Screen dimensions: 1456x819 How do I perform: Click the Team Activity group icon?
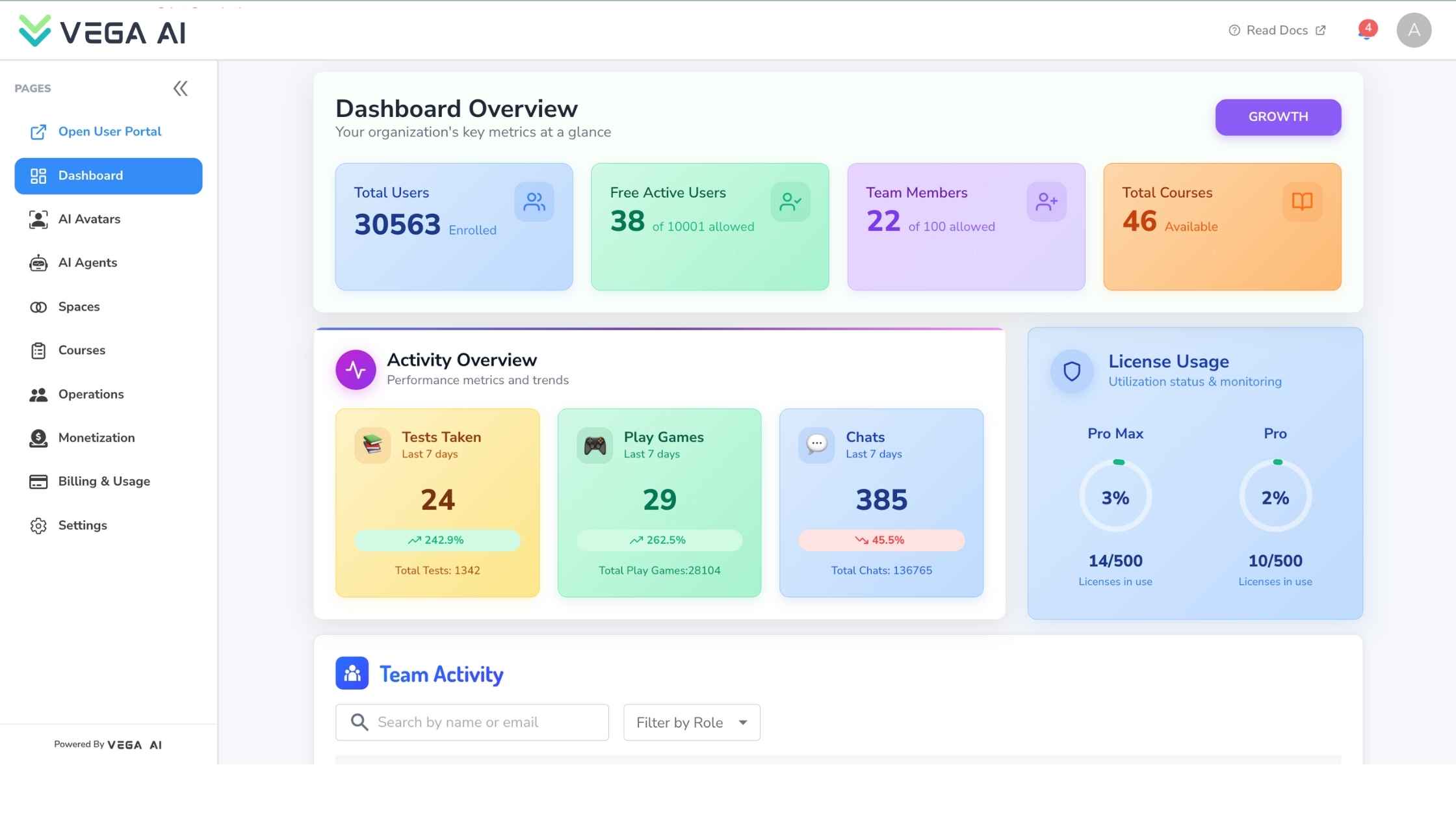(x=352, y=673)
